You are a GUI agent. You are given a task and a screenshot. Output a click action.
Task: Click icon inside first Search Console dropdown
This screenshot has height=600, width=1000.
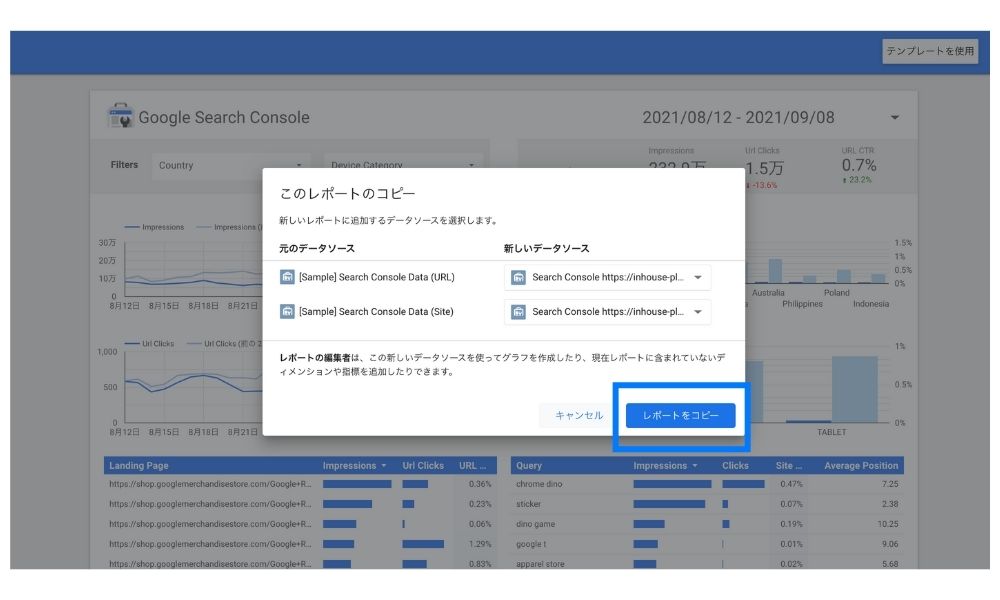(x=518, y=277)
